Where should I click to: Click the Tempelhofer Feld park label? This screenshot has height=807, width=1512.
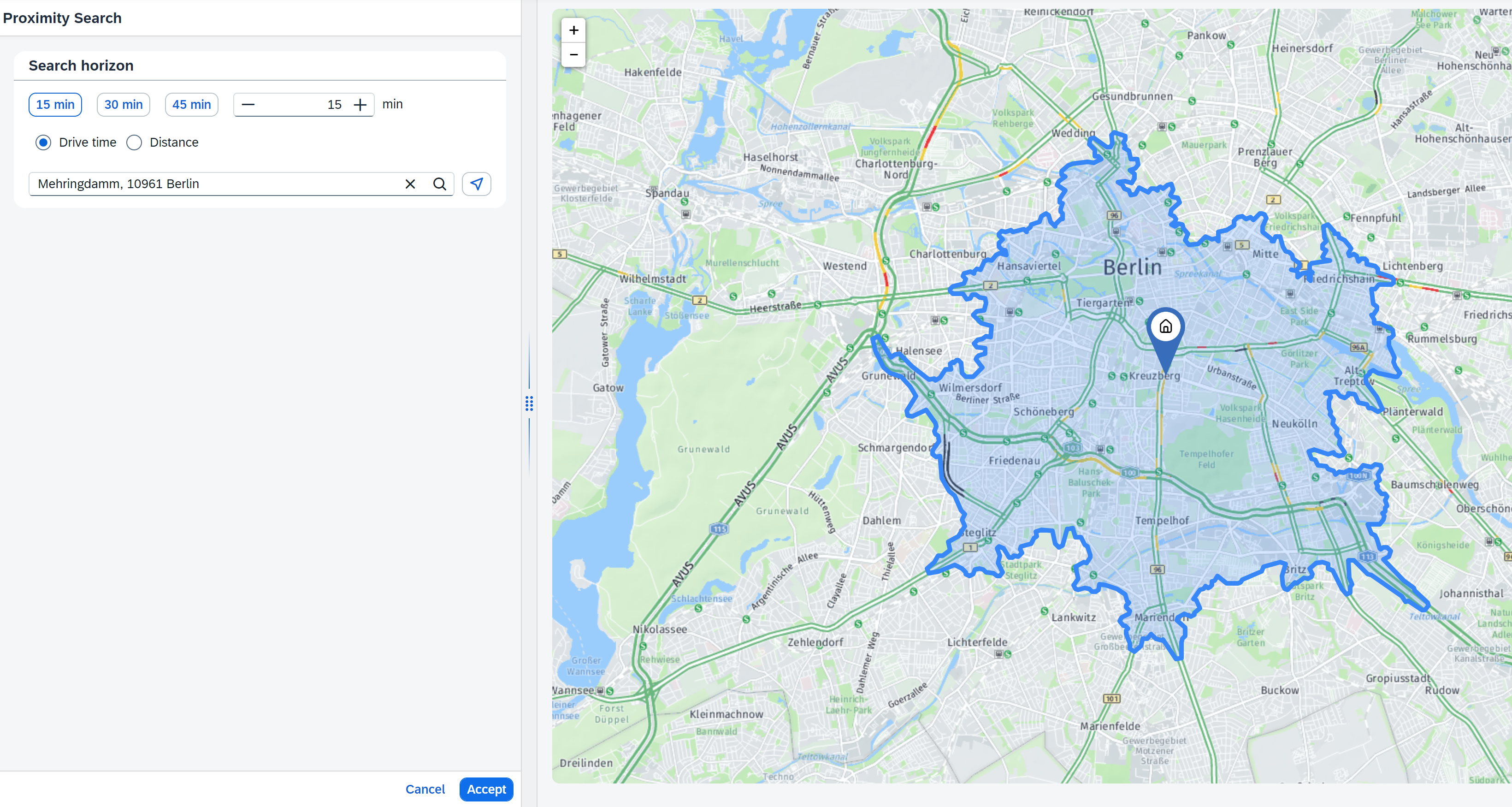[x=1206, y=459]
